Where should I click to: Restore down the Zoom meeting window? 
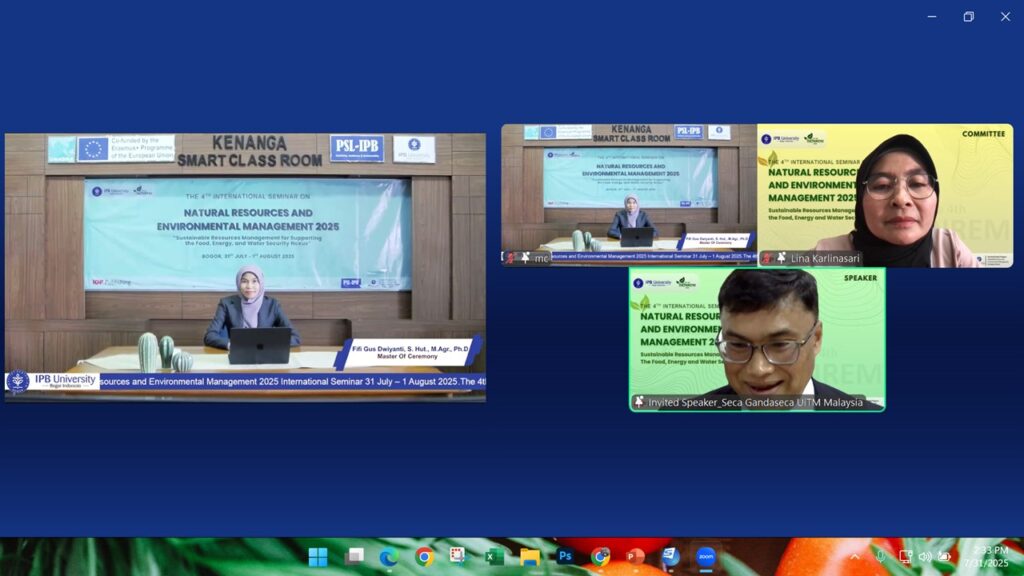coord(968,16)
